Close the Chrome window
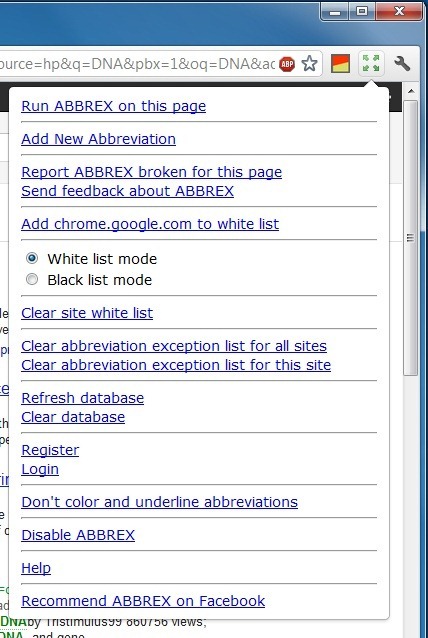 pyautogui.click(x=399, y=11)
